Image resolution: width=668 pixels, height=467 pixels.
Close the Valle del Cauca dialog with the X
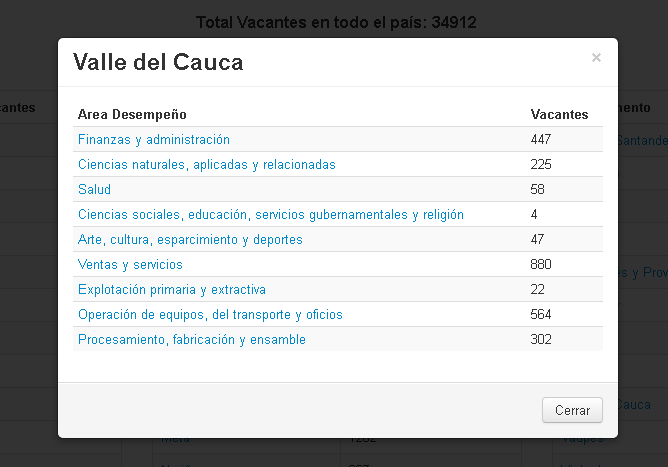pos(596,58)
